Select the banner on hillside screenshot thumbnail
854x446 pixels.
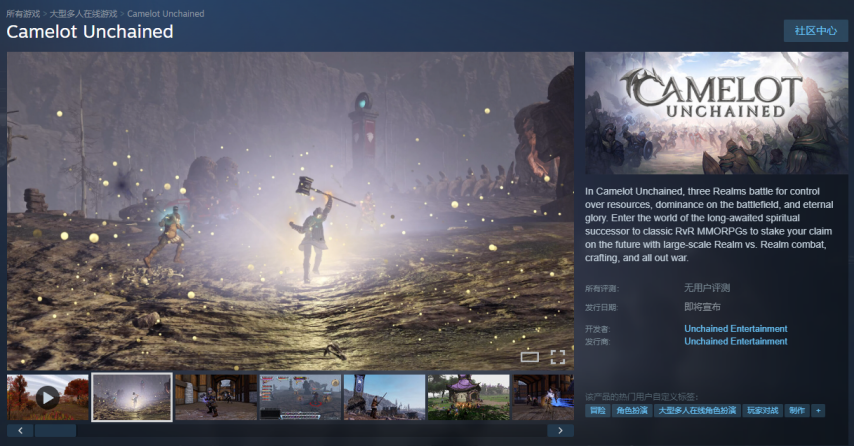coord(385,397)
